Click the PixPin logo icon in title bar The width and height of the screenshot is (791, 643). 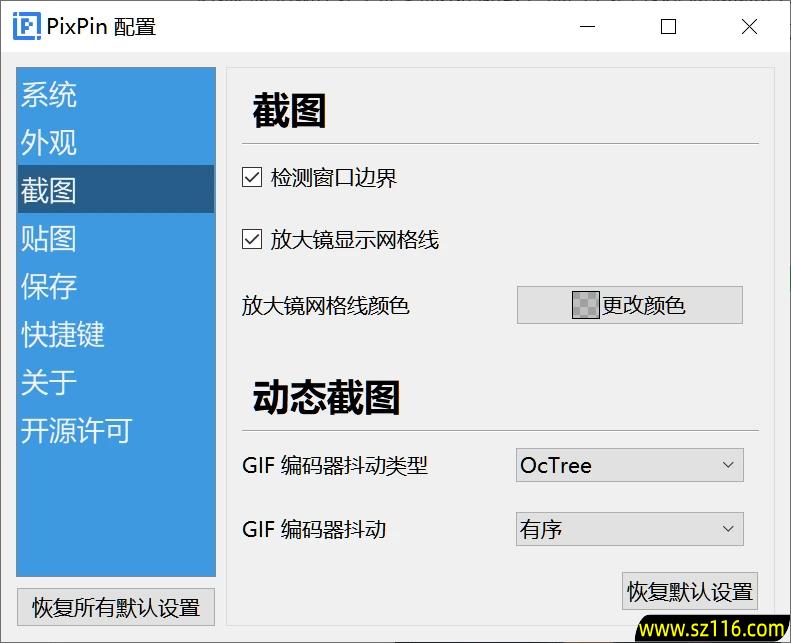(x=26, y=27)
